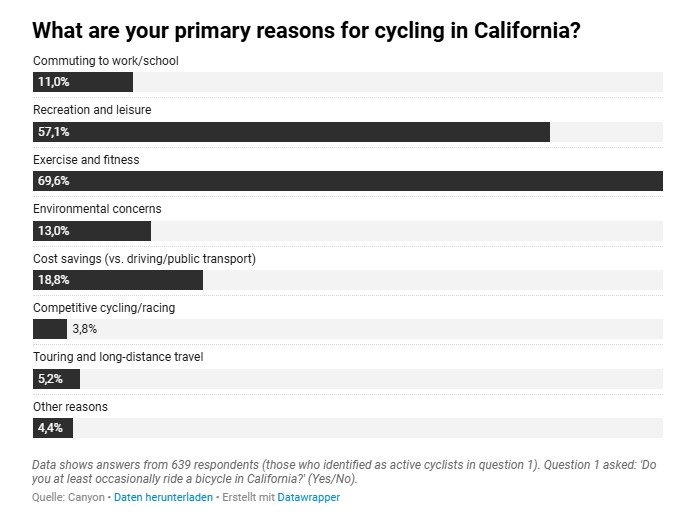
Task: Select the Touring and long-distance travel bar
Action: (57, 379)
